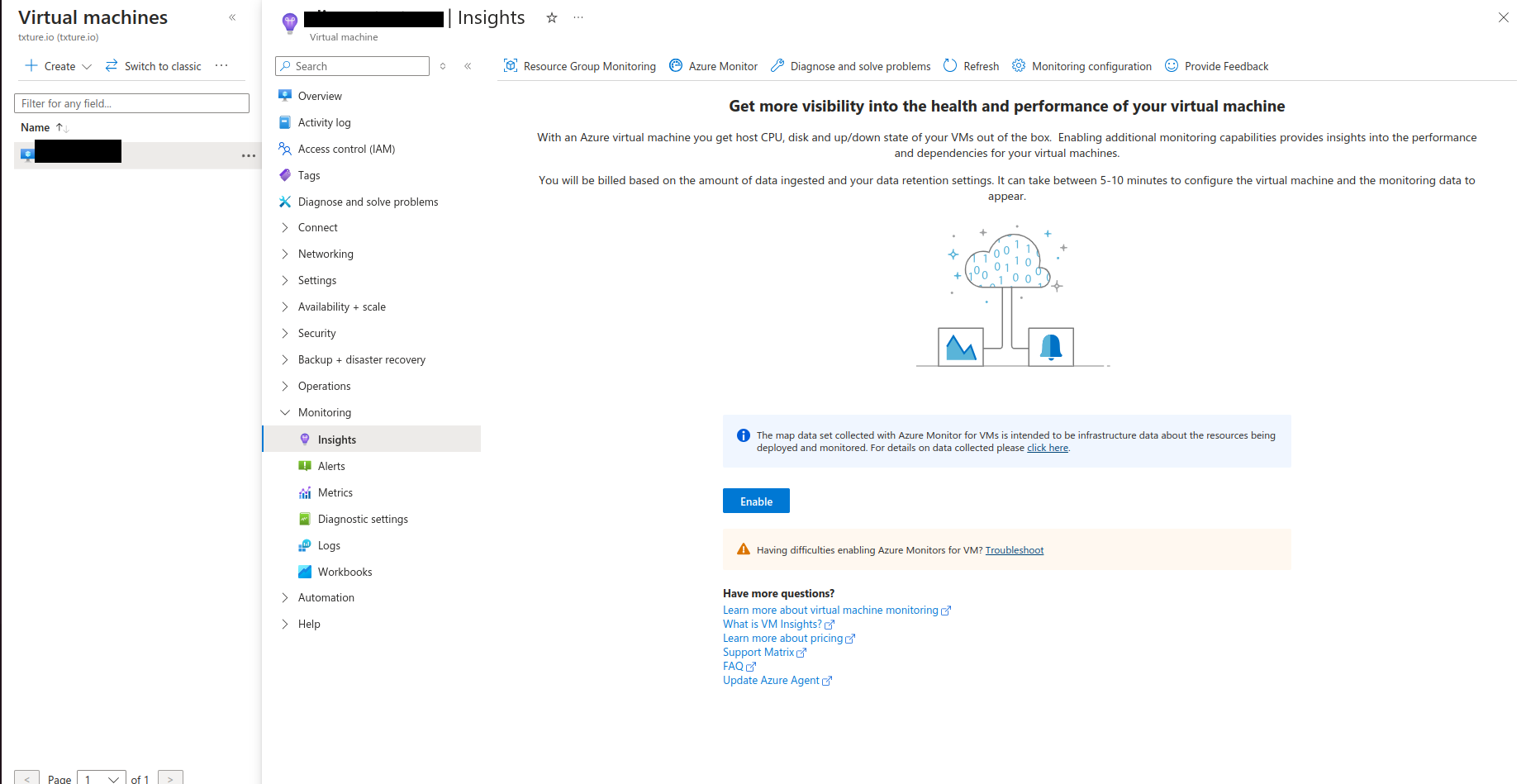The width and height of the screenshot is (1526, 784).
Task: Open the Create dropdown arrow
Action: tap(87, 66)
